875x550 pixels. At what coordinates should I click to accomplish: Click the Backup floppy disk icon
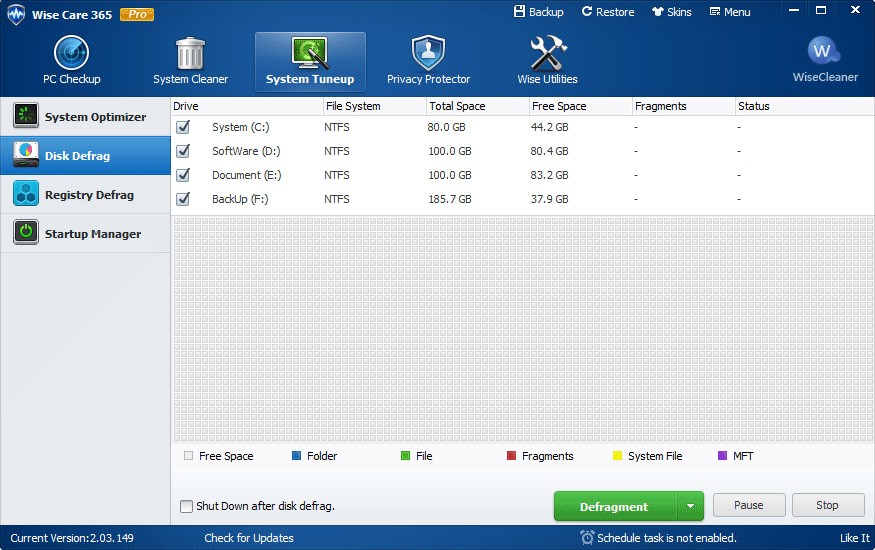520,11
